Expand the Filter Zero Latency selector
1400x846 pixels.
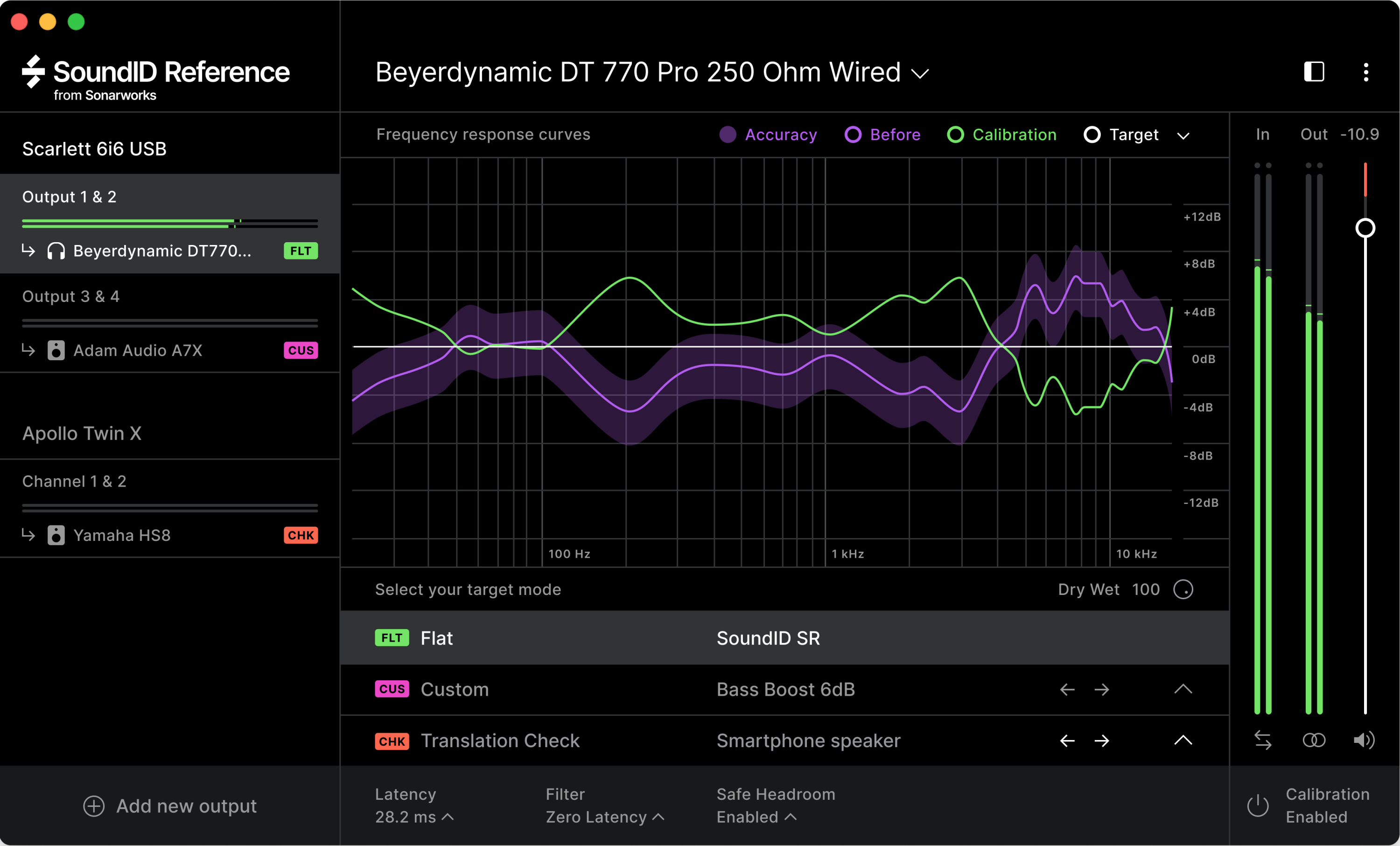(604, 817)
